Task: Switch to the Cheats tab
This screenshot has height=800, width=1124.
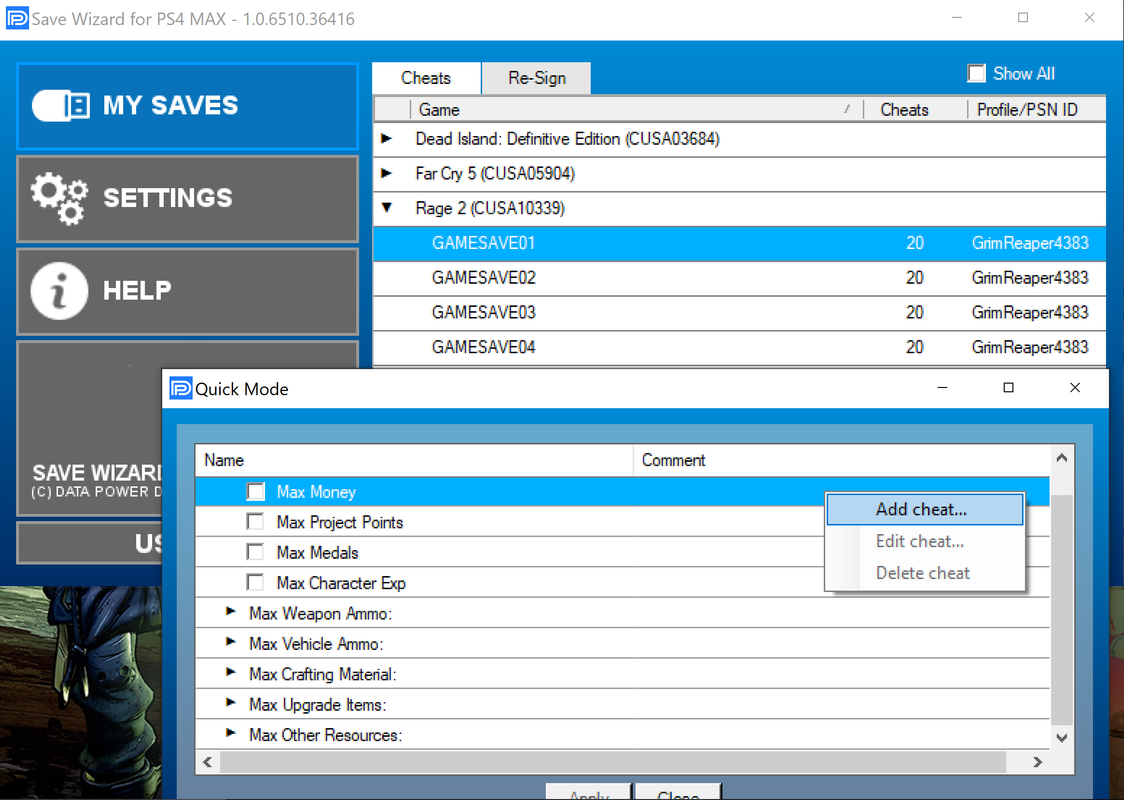Action: click(426, 78)
